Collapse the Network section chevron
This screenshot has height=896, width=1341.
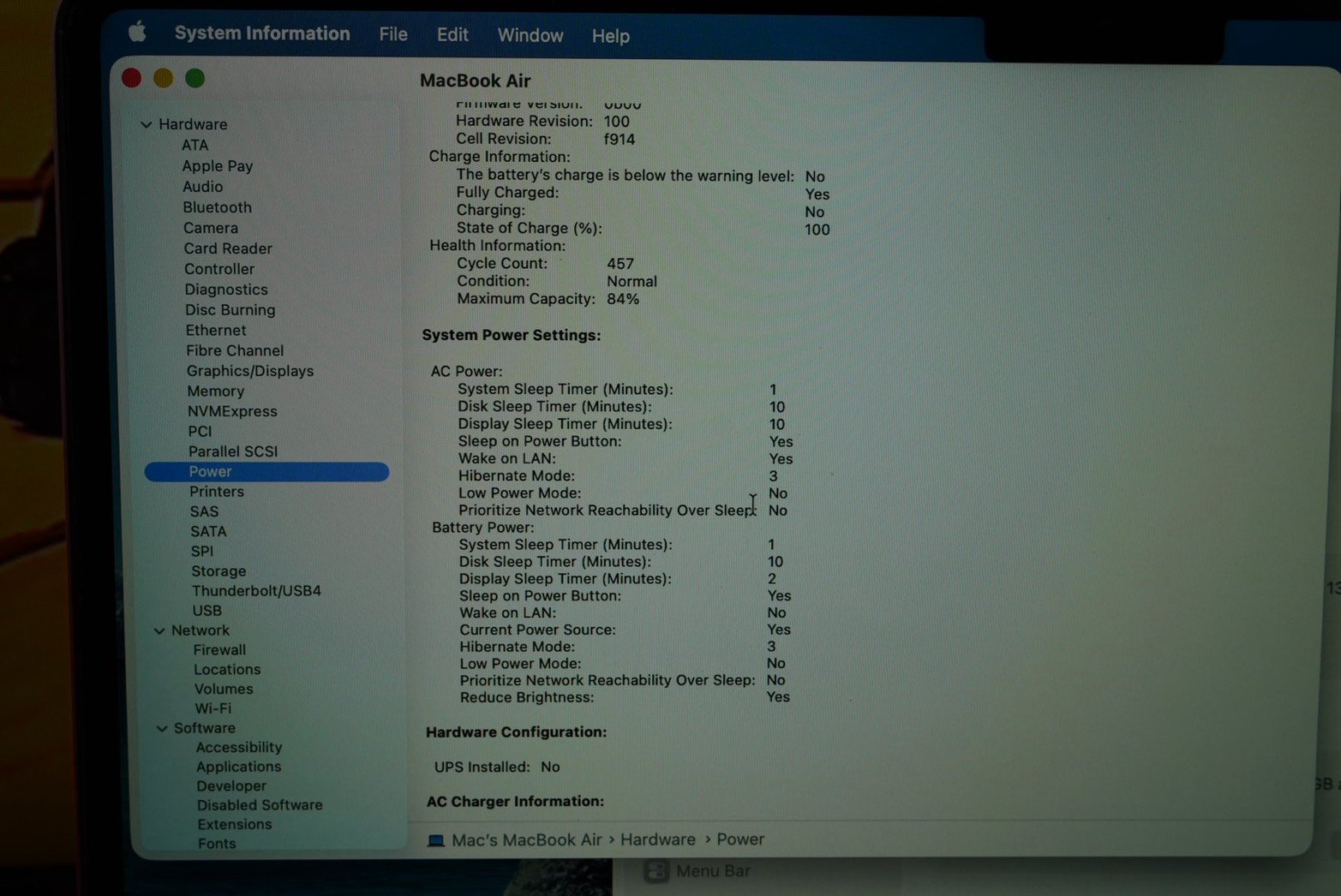159,630
